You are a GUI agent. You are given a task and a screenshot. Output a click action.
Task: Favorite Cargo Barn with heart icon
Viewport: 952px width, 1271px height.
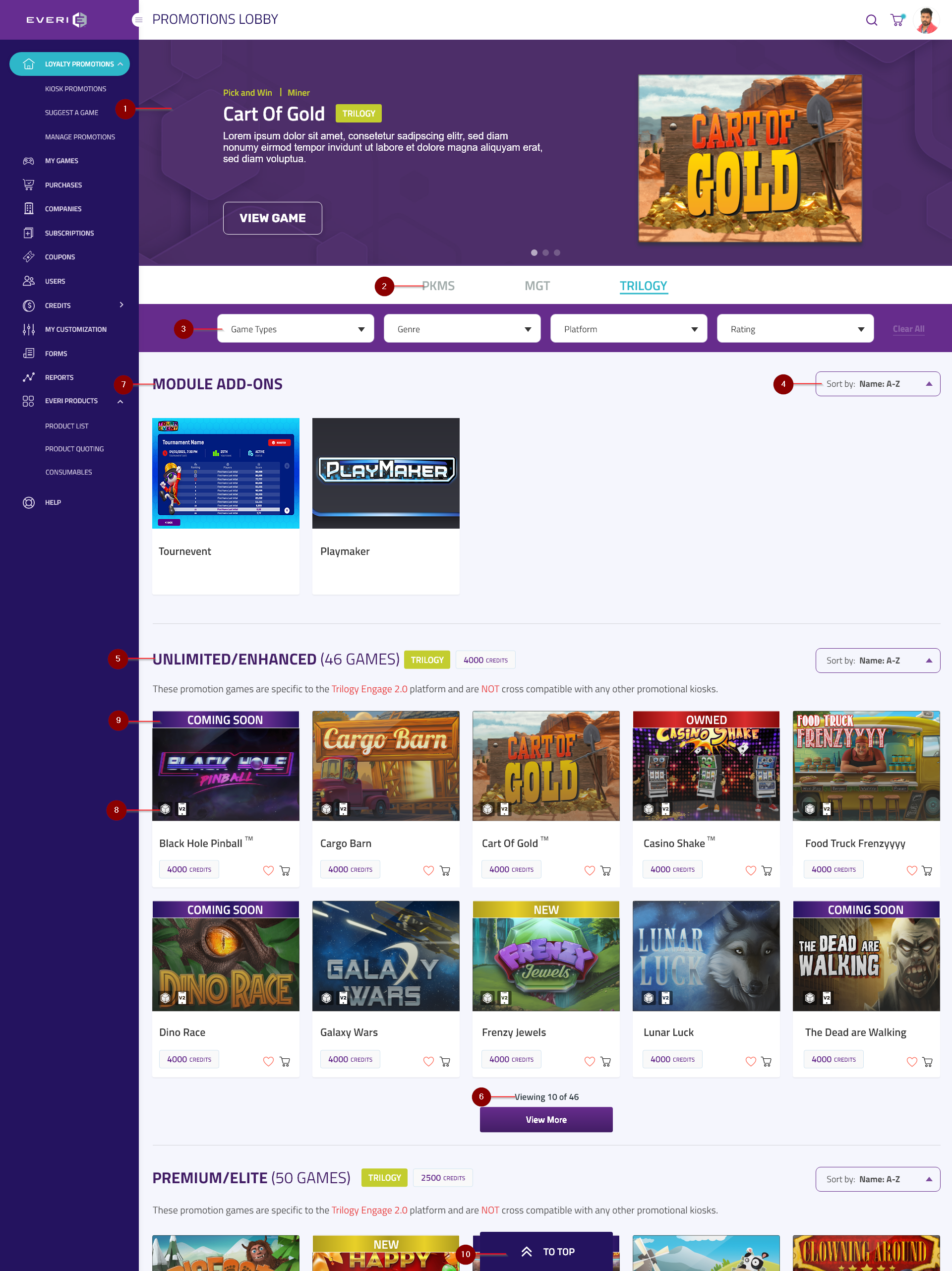coord(428,870)
